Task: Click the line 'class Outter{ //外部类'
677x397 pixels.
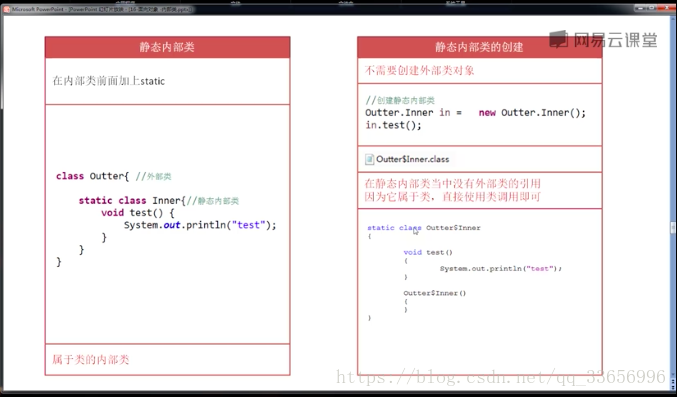Action: pyautogui.click(x=114, y=176)
